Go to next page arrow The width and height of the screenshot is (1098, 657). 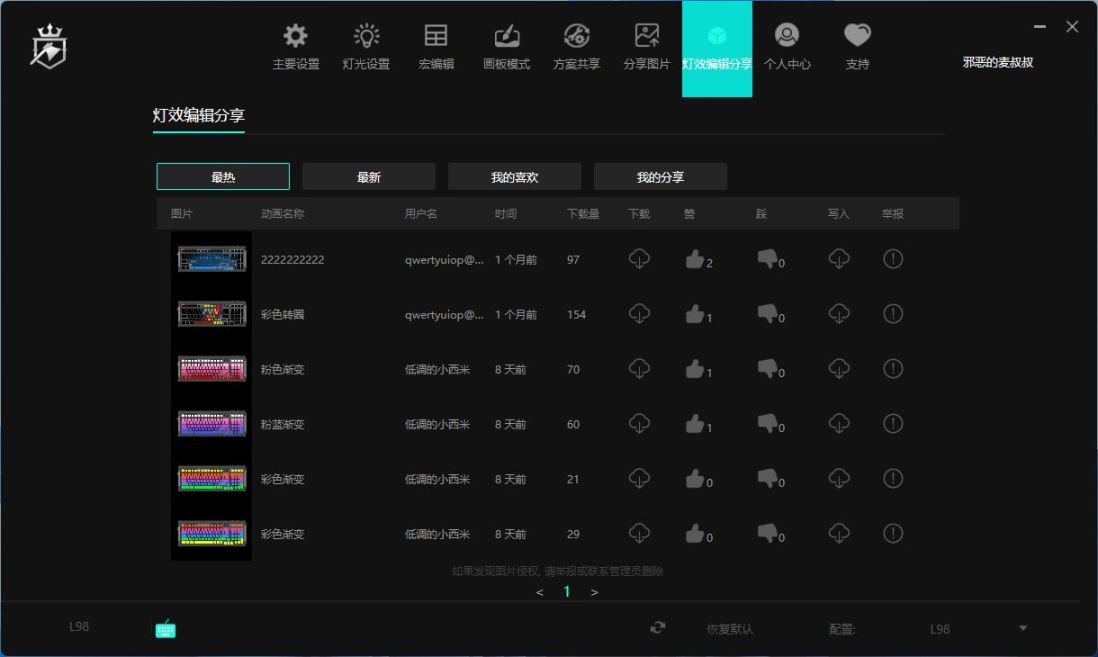[x=595, y=593]
